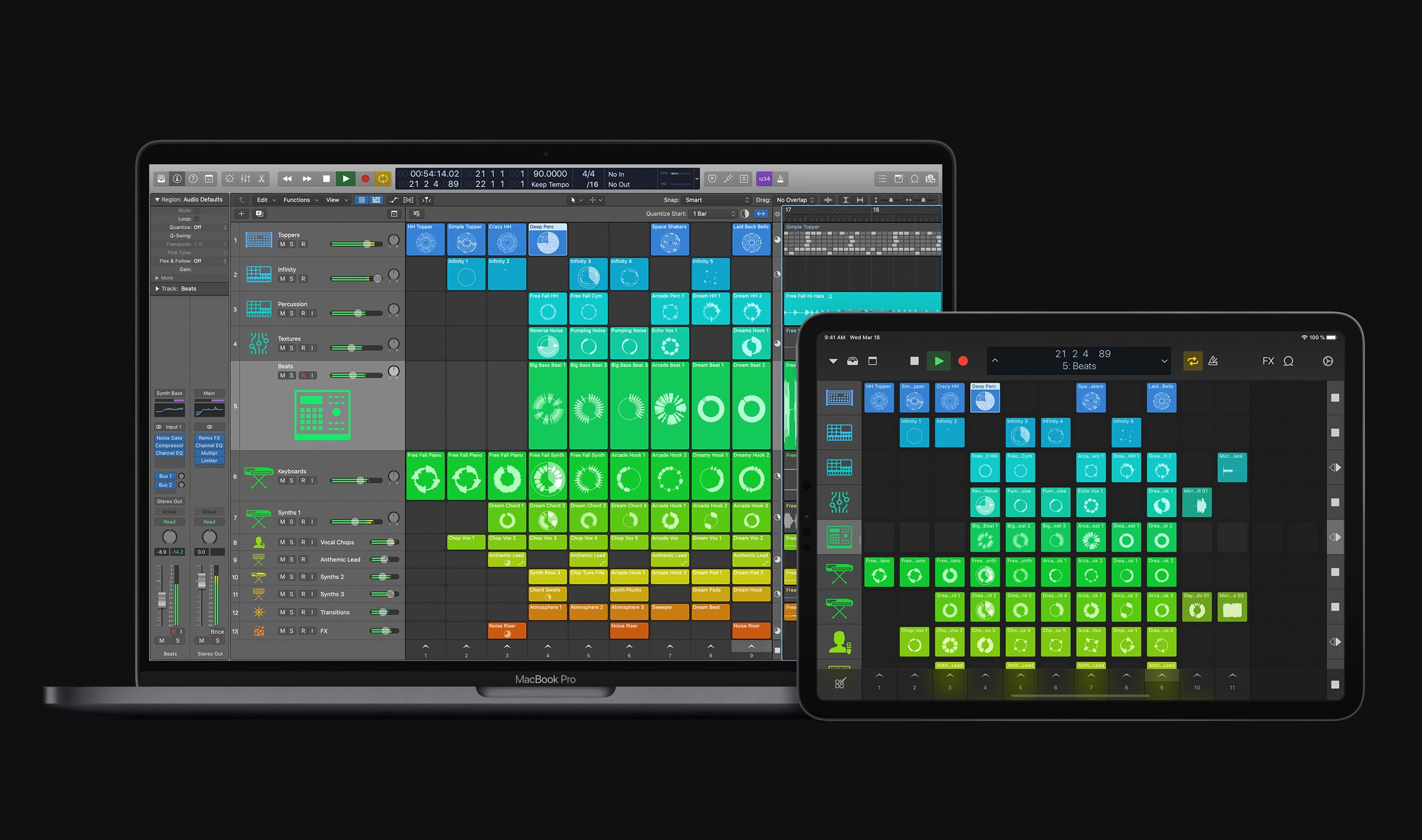The image size is (1422, 840).
Task: Open the Drag No Overlap dropdown
Action: [x=795, y=200]
